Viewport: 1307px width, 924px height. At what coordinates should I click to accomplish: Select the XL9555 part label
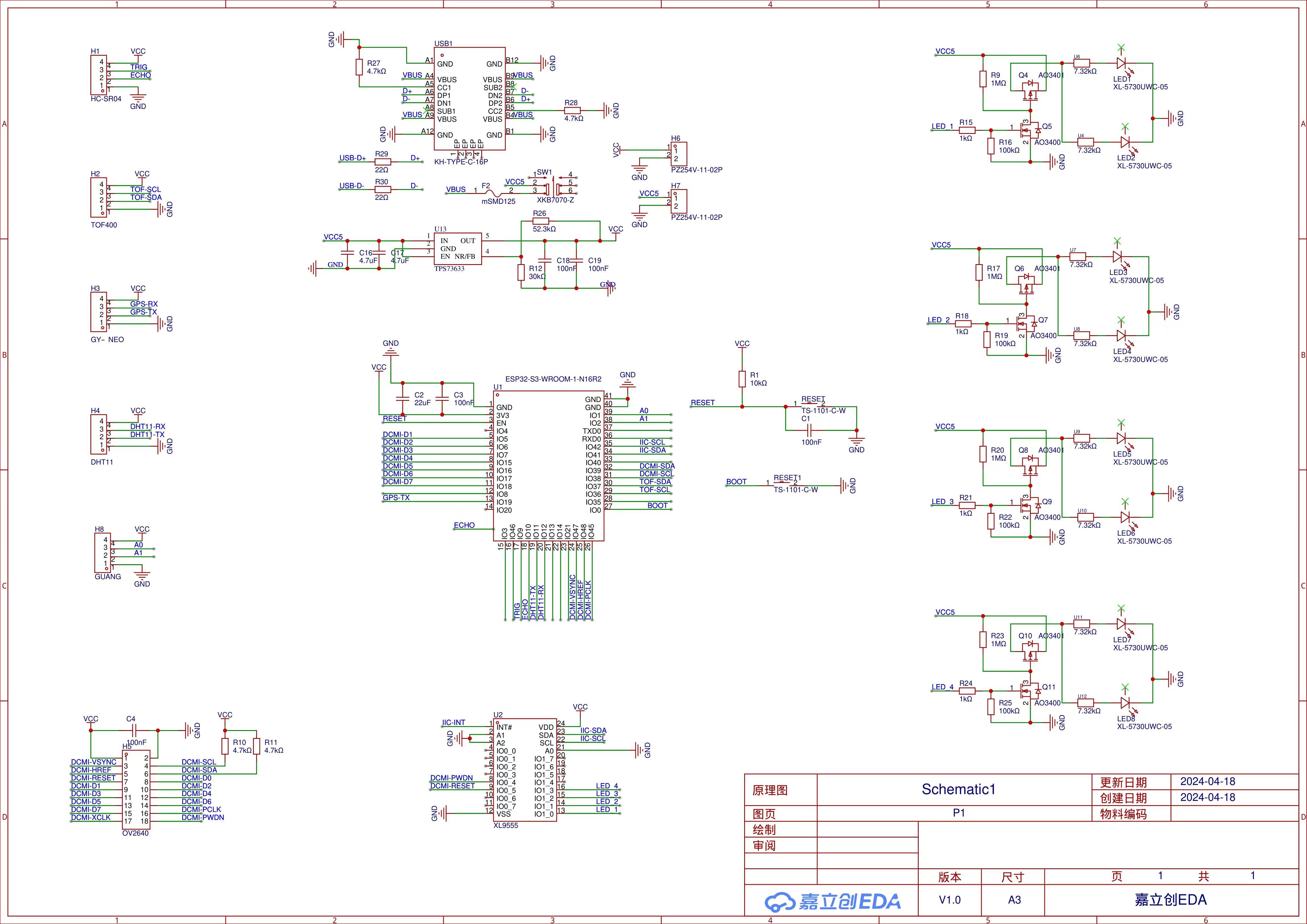pyautogui.click(x=506, y=826)
